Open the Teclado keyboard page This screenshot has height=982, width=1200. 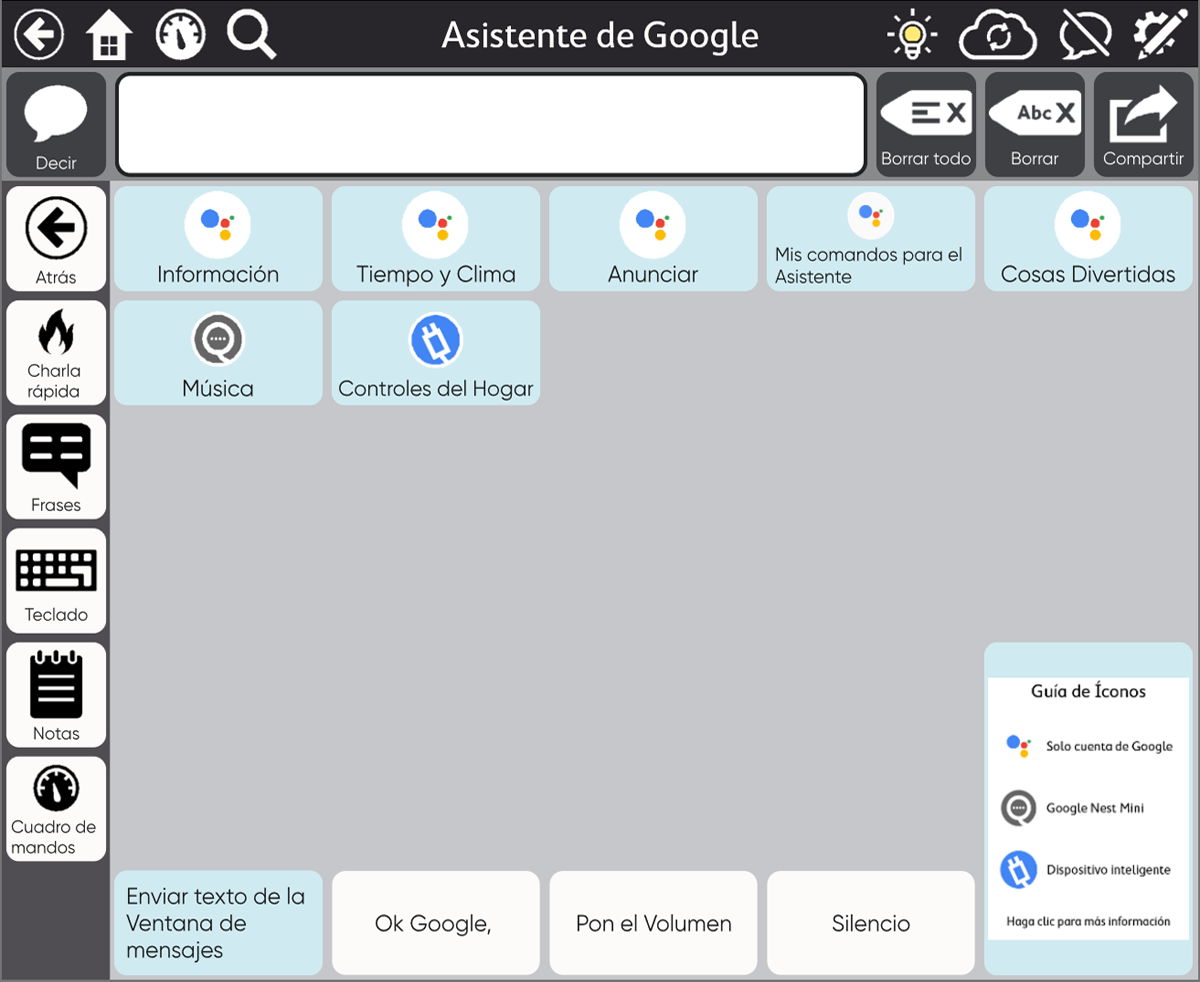coord(56,581)
